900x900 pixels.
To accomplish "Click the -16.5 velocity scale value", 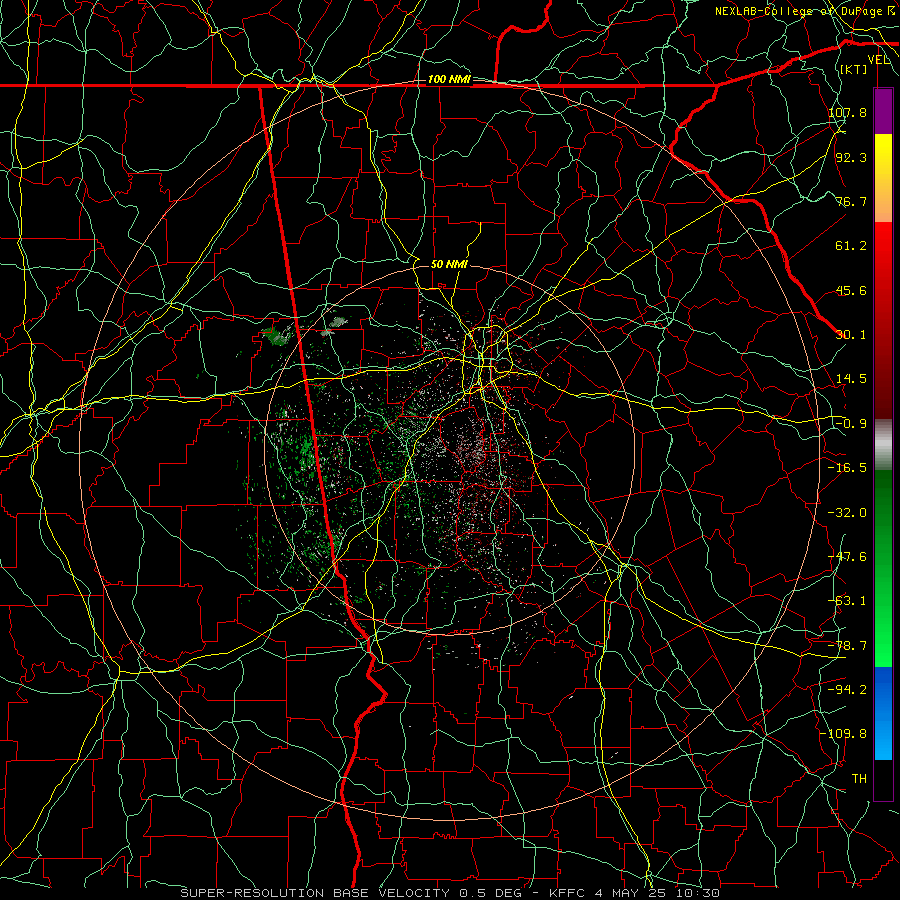I will pos(848,468).
